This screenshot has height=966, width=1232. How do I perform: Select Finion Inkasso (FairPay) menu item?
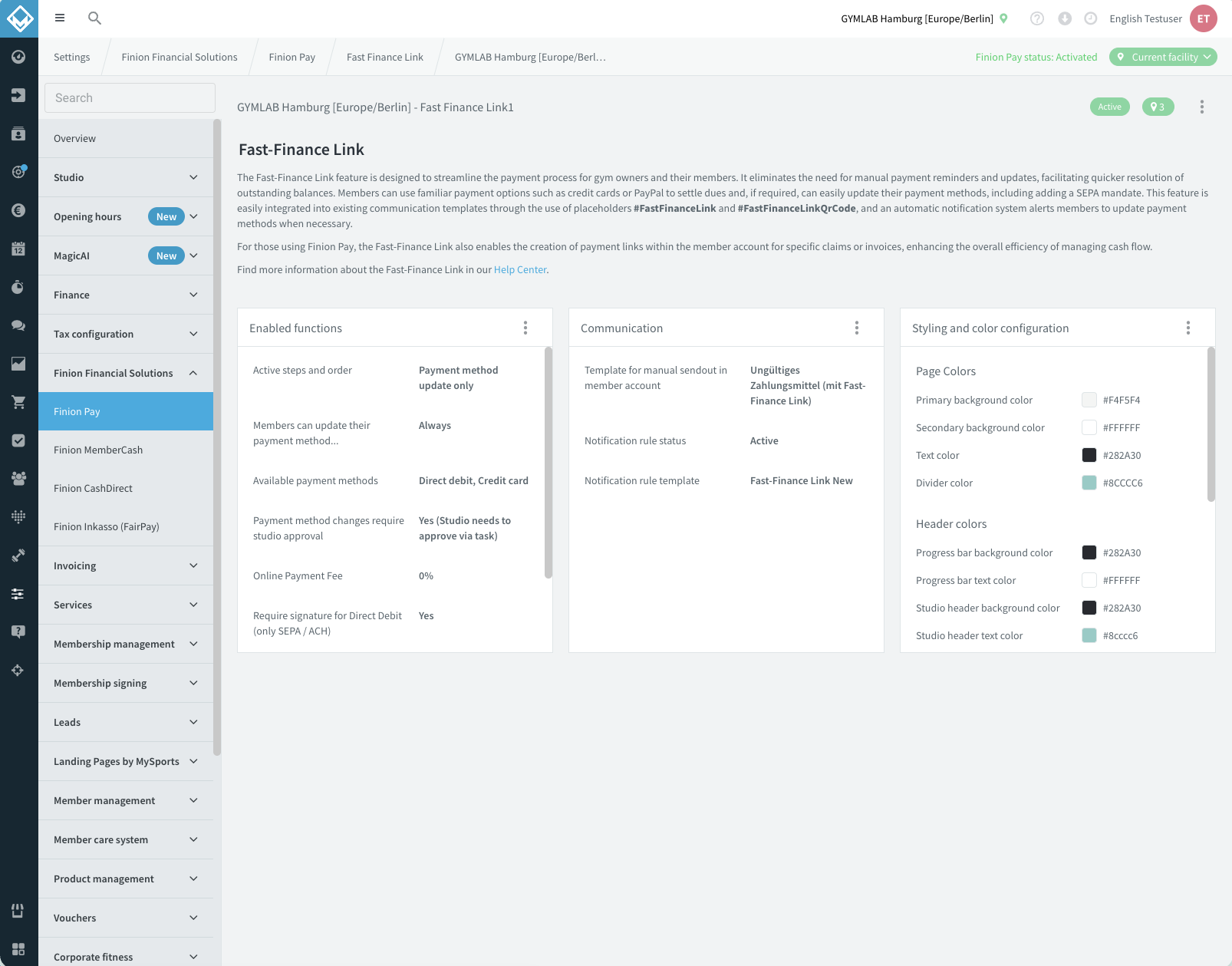click(x=126, y=526)
